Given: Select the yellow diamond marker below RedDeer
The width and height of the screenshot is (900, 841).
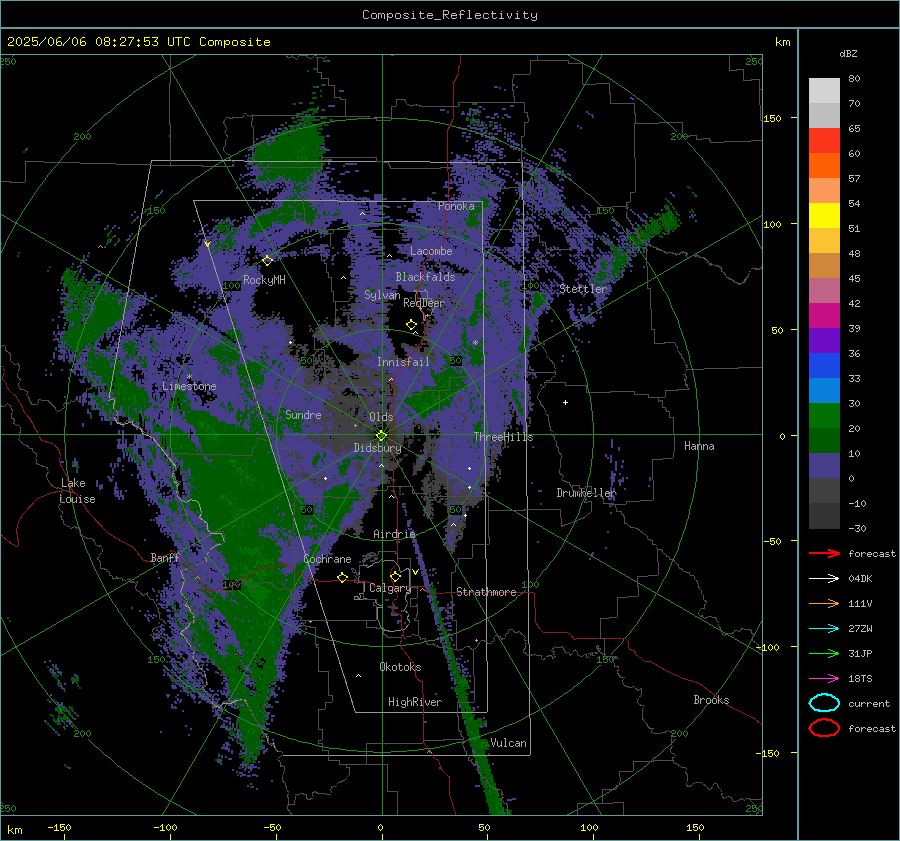Looking at the screenshot, I should pyautogui.click(x=411, y=325).
